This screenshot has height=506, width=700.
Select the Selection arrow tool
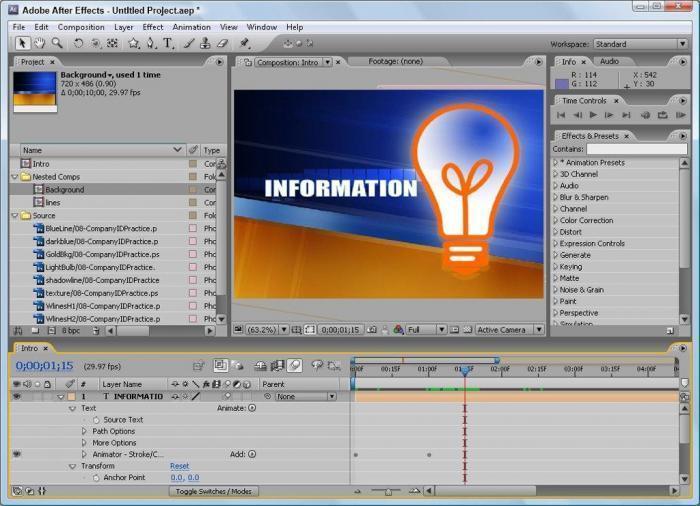pos(22,43)
